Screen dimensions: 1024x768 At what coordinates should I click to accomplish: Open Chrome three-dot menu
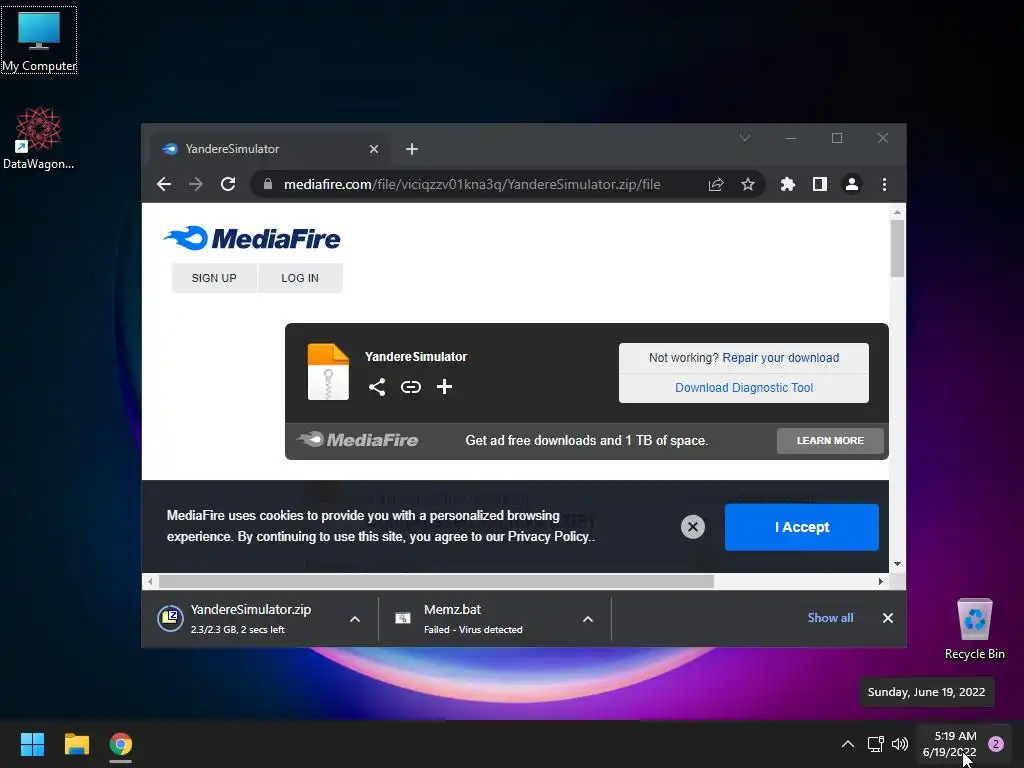click(884, 184)
